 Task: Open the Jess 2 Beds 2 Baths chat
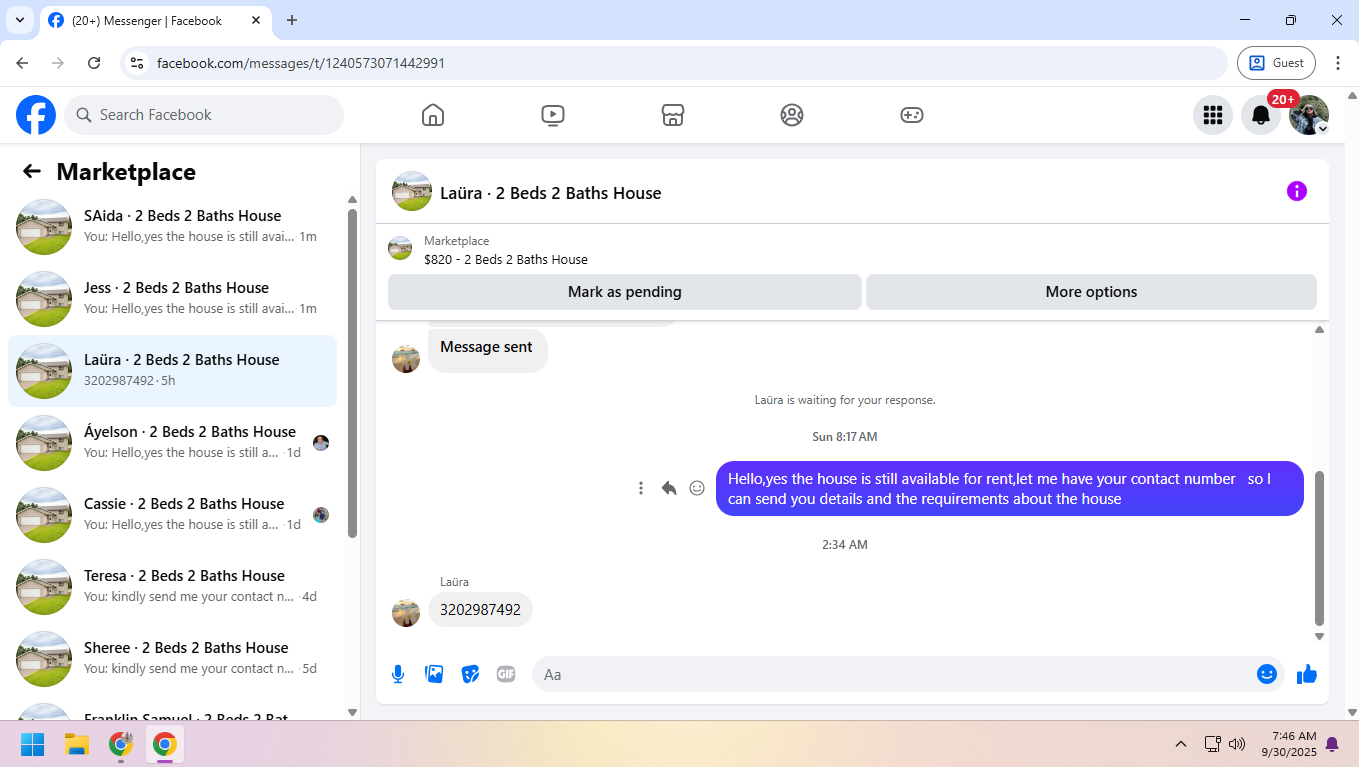[x=172, y=299]
